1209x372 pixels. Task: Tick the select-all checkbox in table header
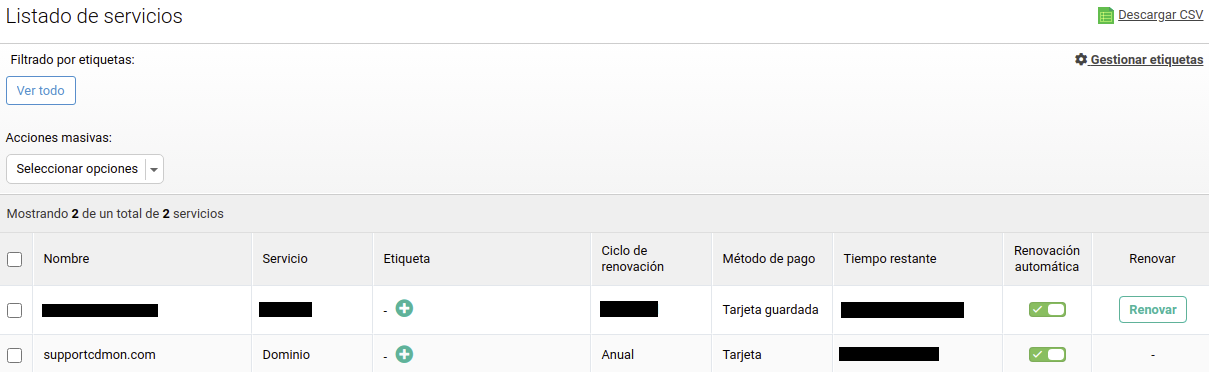click(x=15, y=259)
